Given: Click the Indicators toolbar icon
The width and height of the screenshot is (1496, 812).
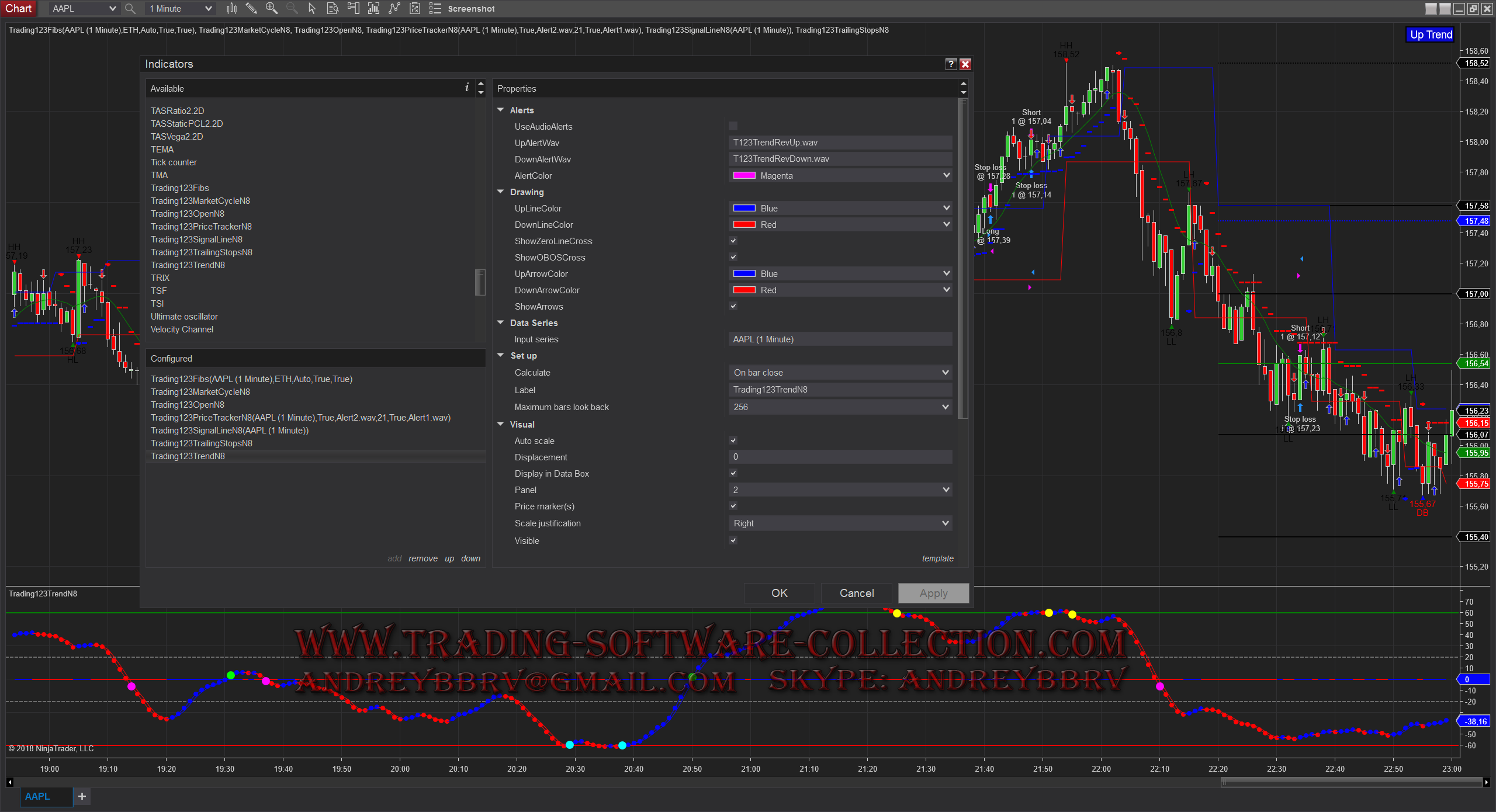Looking at the screenshot, I should (x=374, y=8).
